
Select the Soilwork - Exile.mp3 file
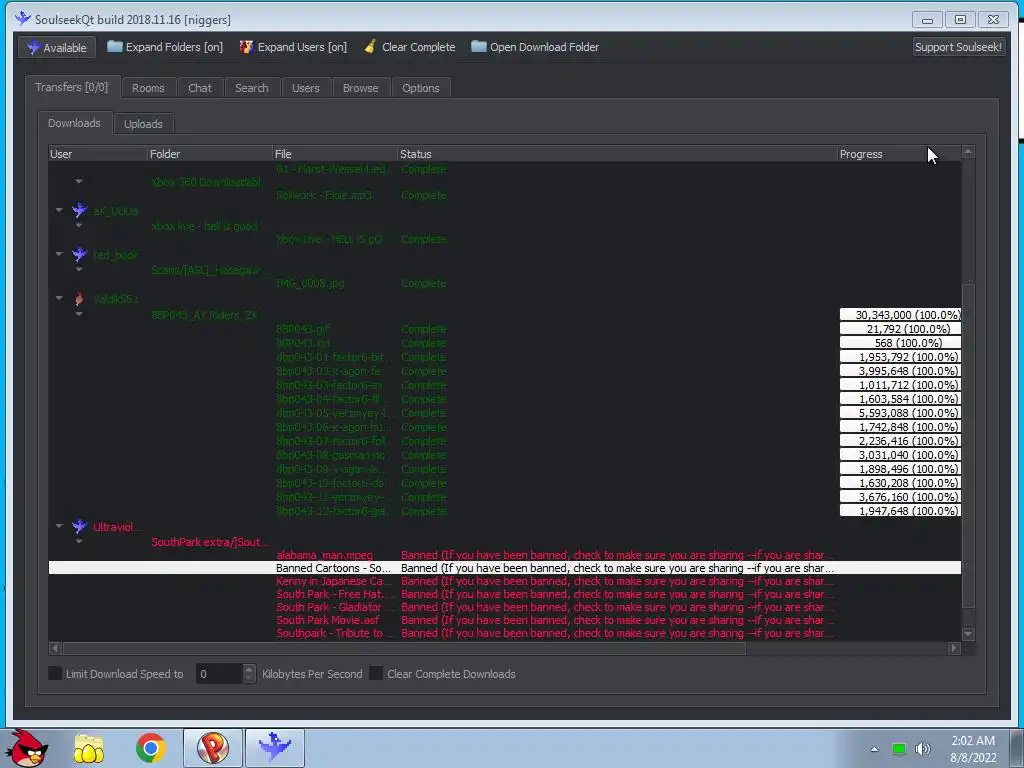(x=324, y=195)
